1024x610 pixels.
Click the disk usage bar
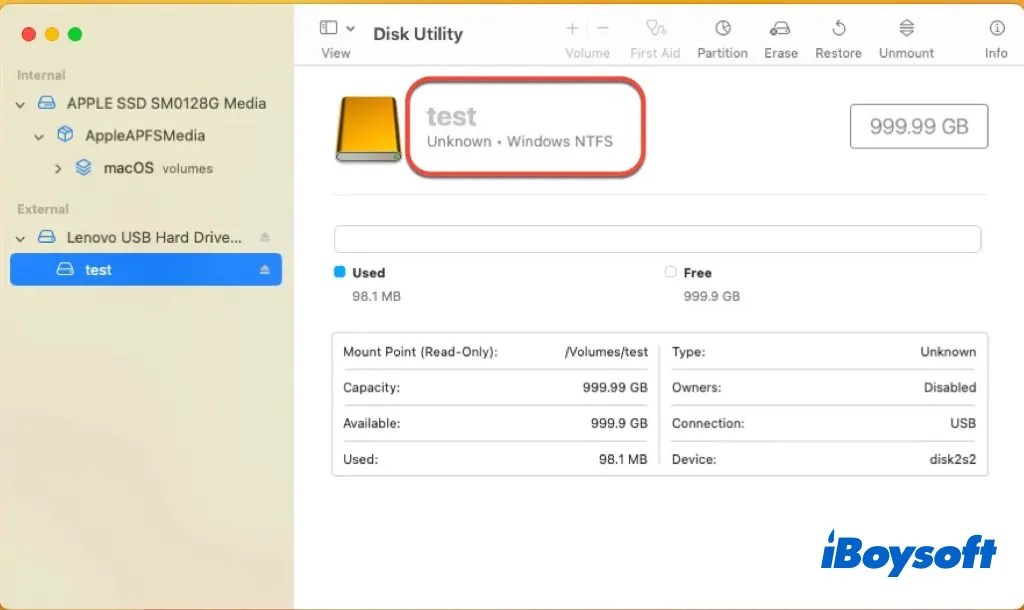point(657,239)
